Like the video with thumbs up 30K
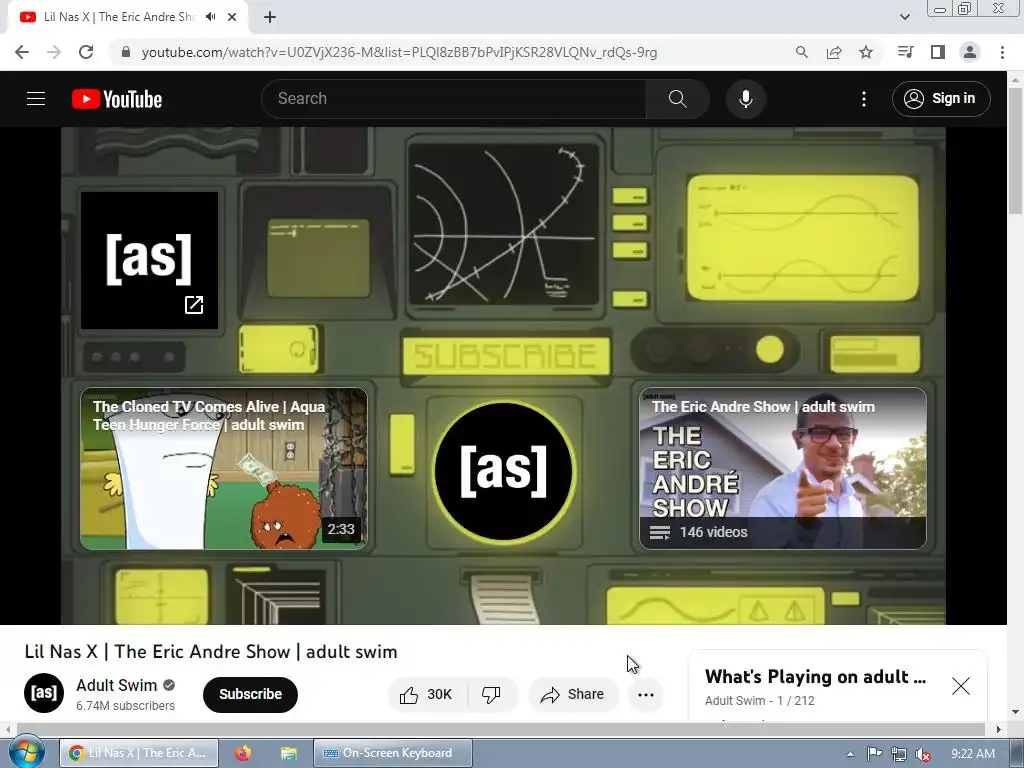This screenshot has height=768, width=1024. [x=428, y=694]
